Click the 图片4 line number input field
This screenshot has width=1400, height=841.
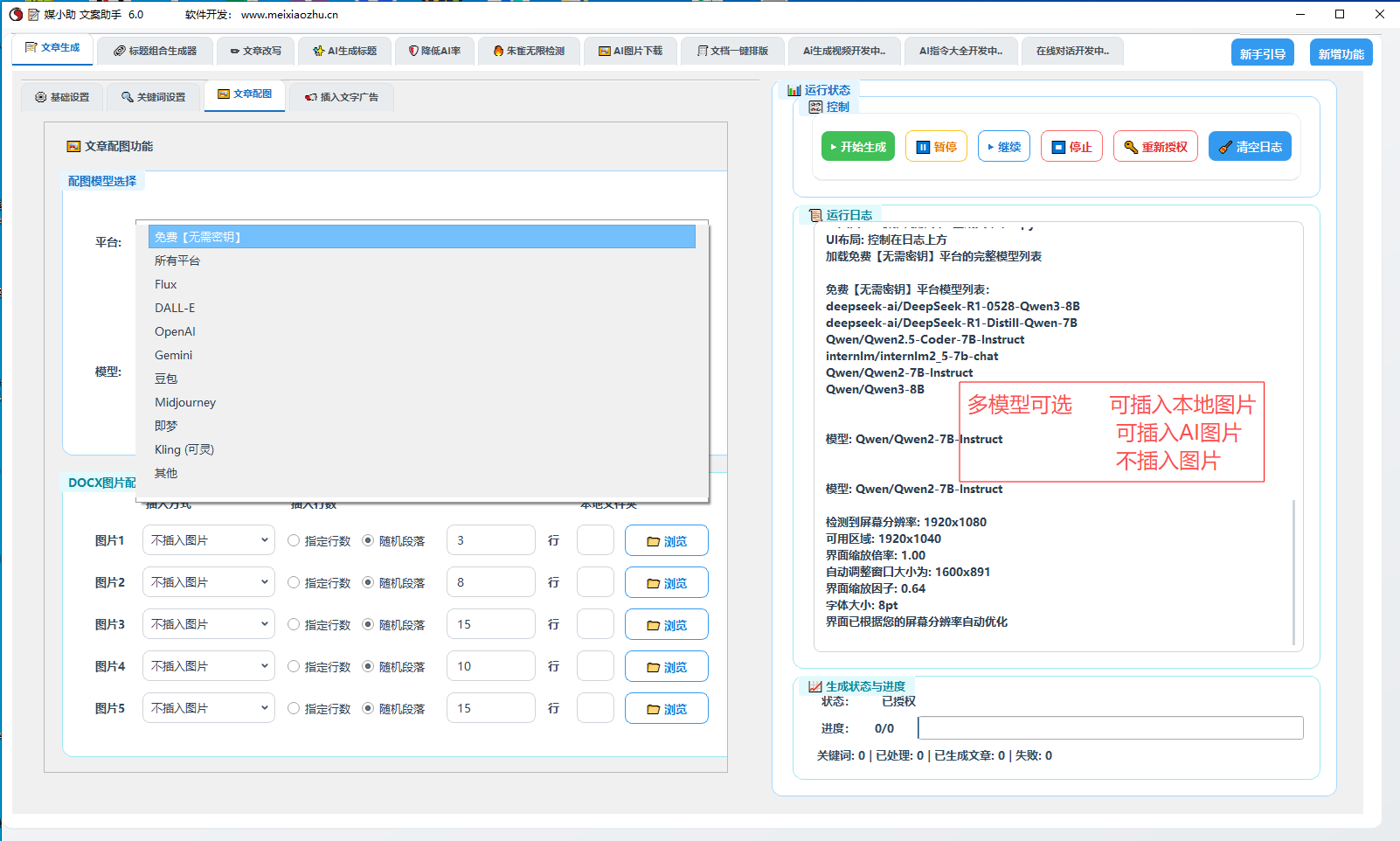490,667
